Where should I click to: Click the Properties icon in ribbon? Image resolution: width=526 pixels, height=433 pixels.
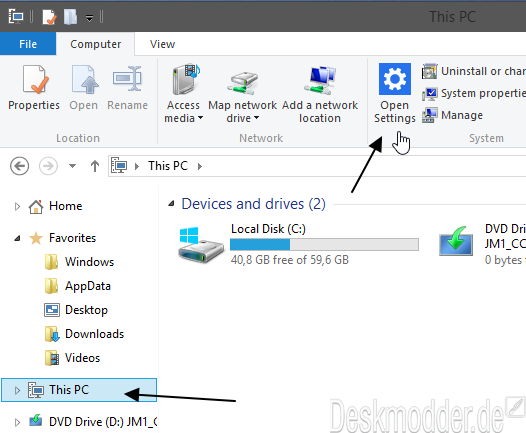point(35,79)
